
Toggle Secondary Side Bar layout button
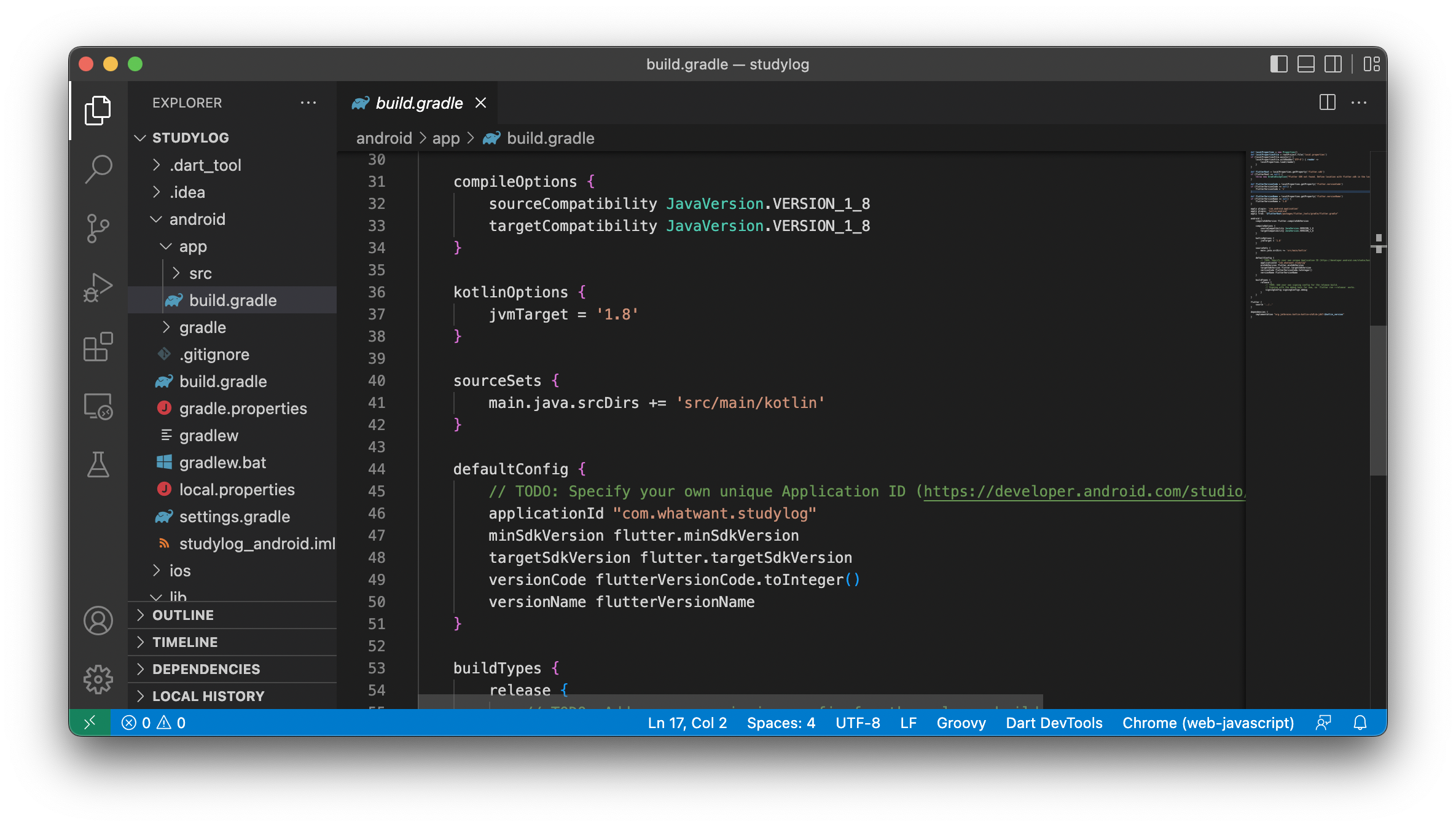(1333, 65)
